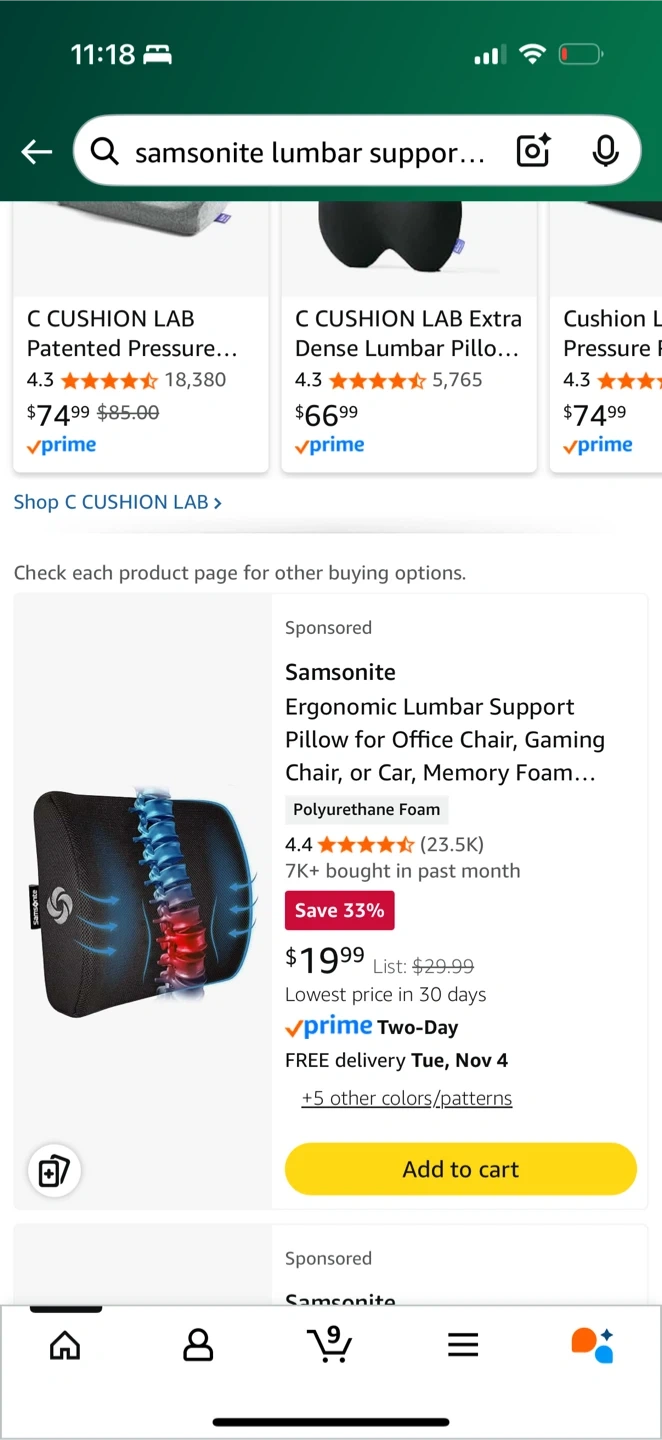Open camera lens search
Image resolution: width=662 pixels, height=1440 pixels.
click(534, 152)
